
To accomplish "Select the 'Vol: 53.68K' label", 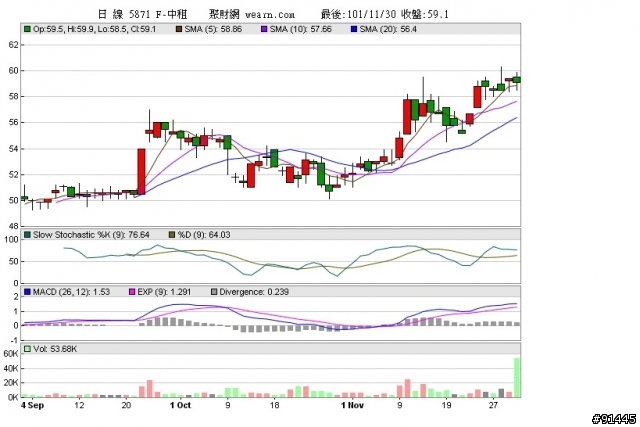I will (55, 349).
